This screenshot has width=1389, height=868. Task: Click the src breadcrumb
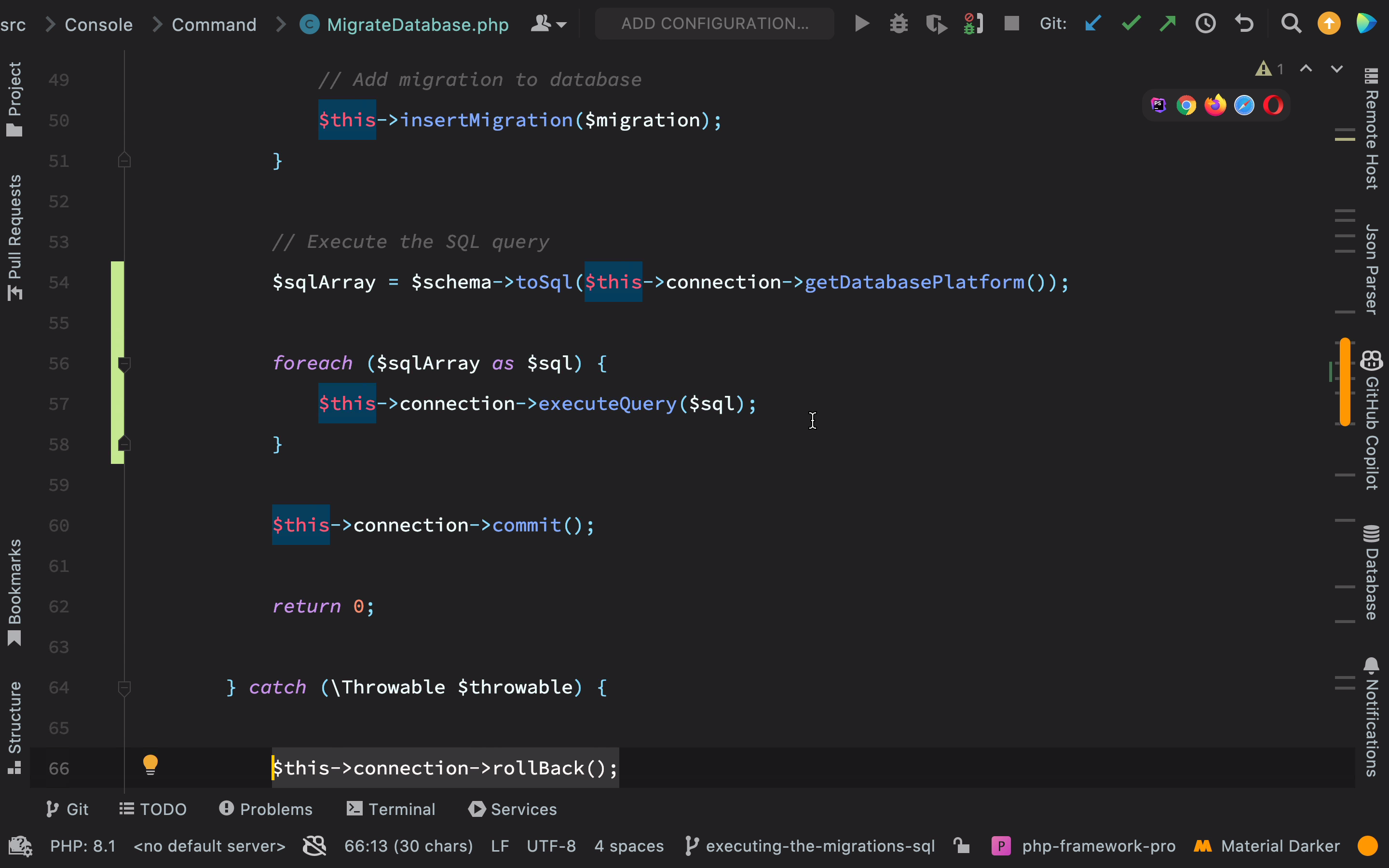(13, 25)
